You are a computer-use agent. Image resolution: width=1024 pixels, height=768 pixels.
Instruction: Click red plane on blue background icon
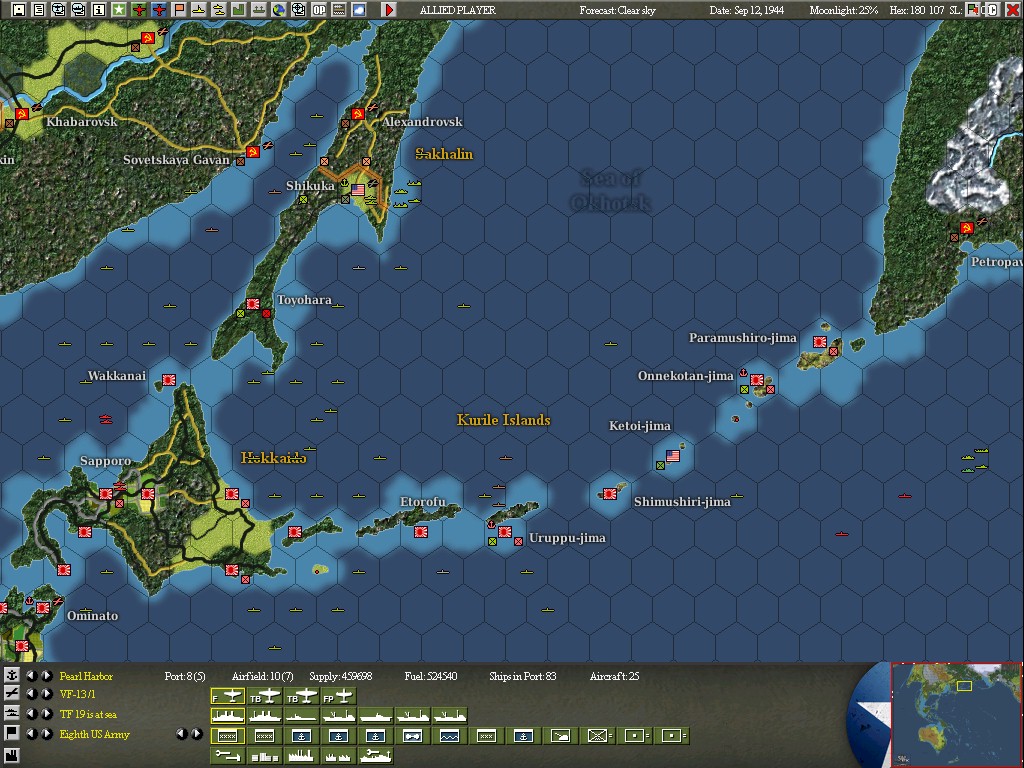coord(159,10)
